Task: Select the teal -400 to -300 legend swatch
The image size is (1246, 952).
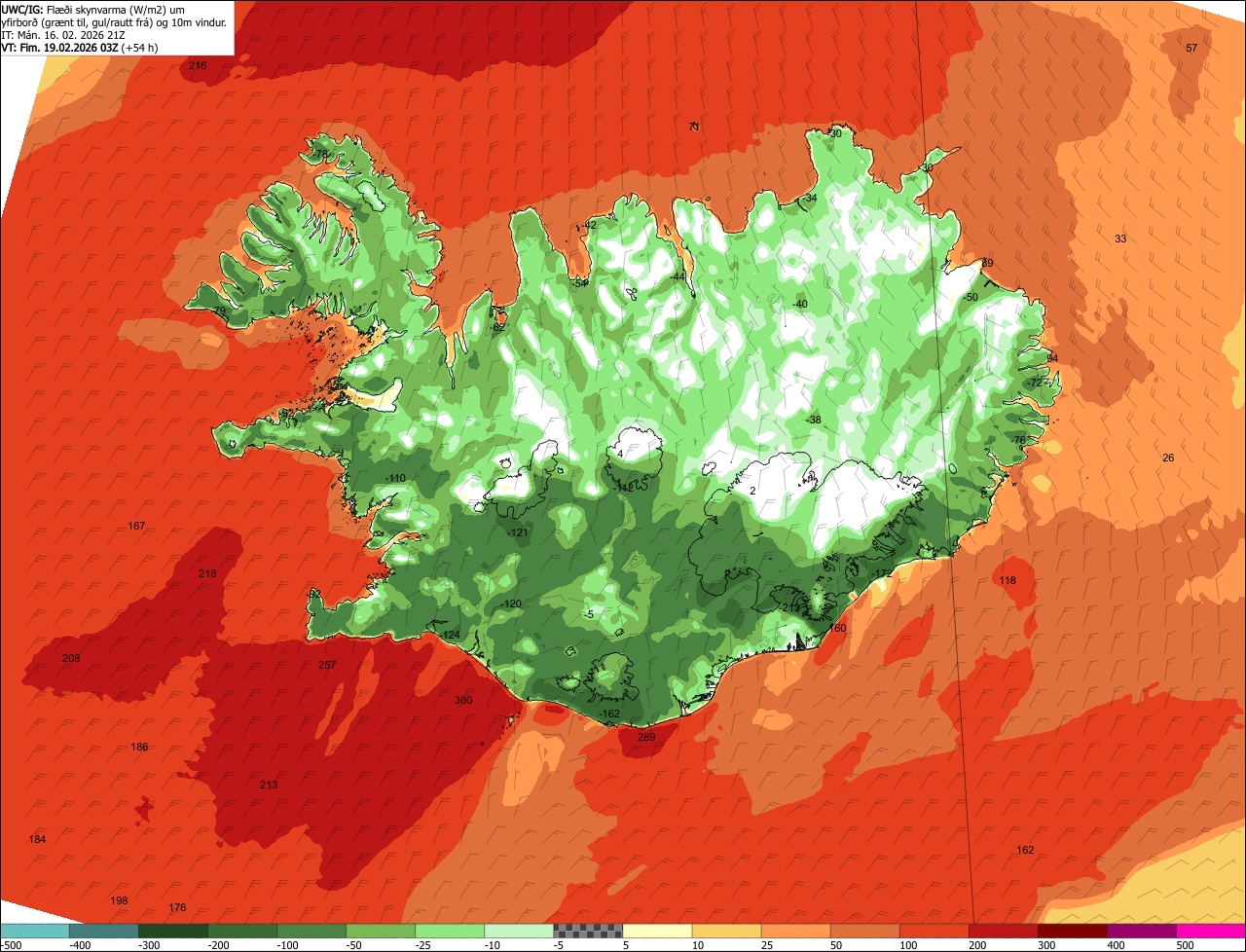Action: [104, 931]
